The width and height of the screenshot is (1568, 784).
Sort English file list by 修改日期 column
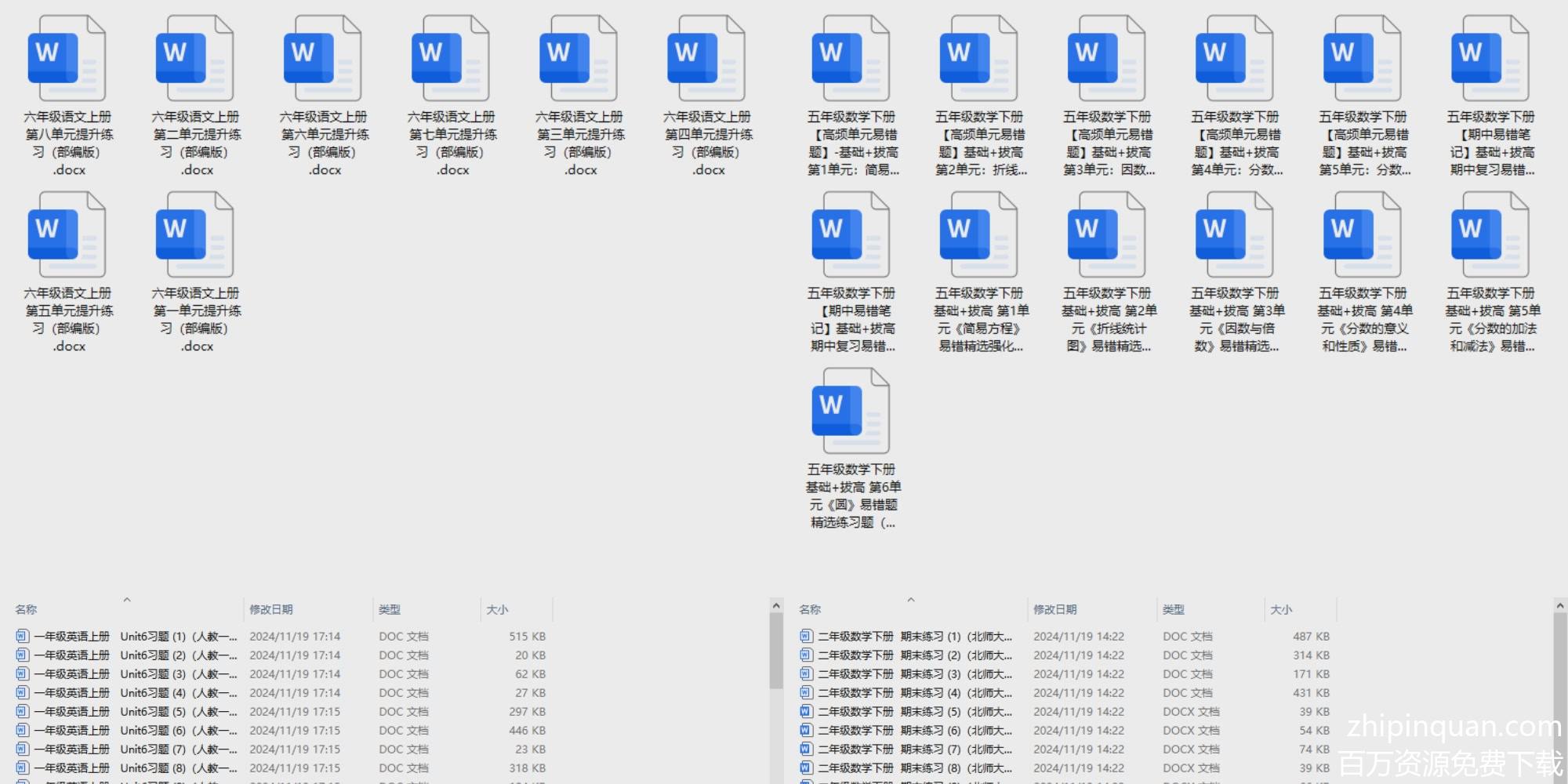tap(271, 610)
